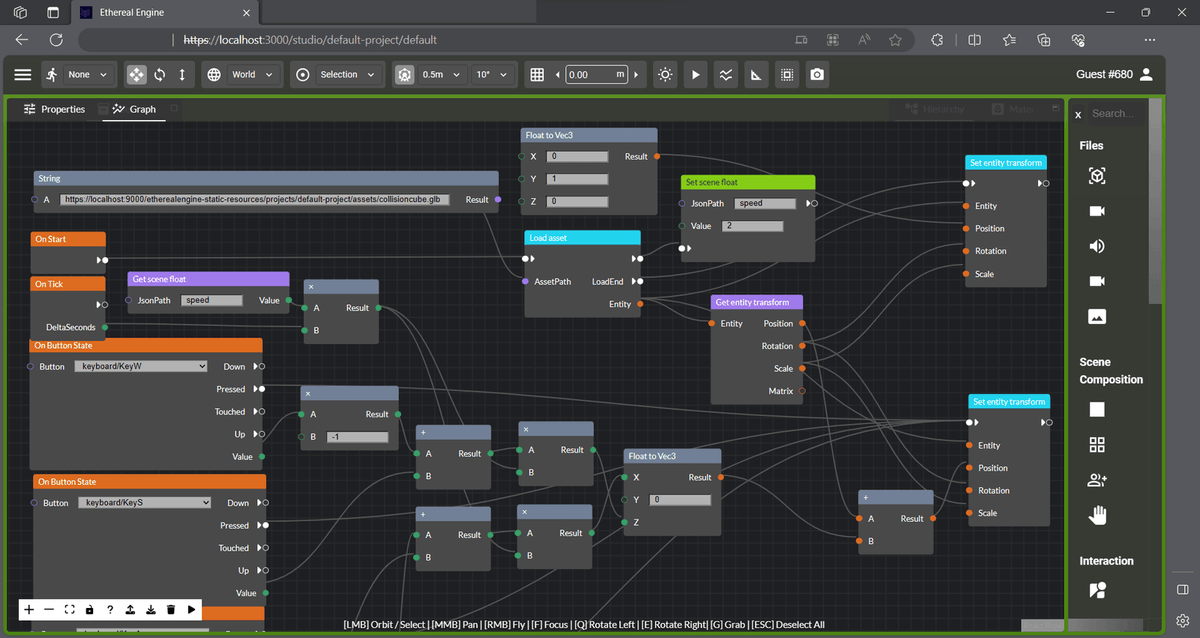Click the trash icon to clear the graph

[170, 609]
